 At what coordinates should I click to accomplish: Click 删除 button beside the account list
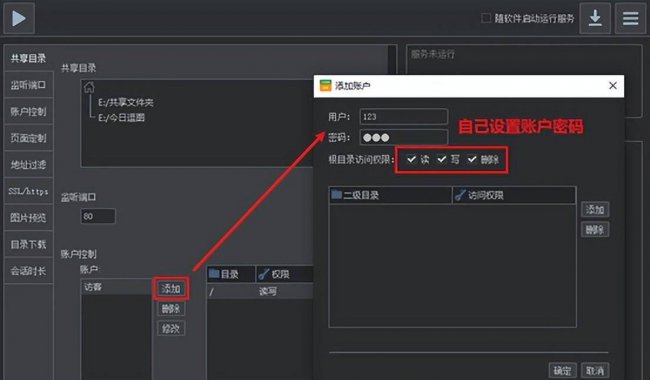click(x=171, y=308)
